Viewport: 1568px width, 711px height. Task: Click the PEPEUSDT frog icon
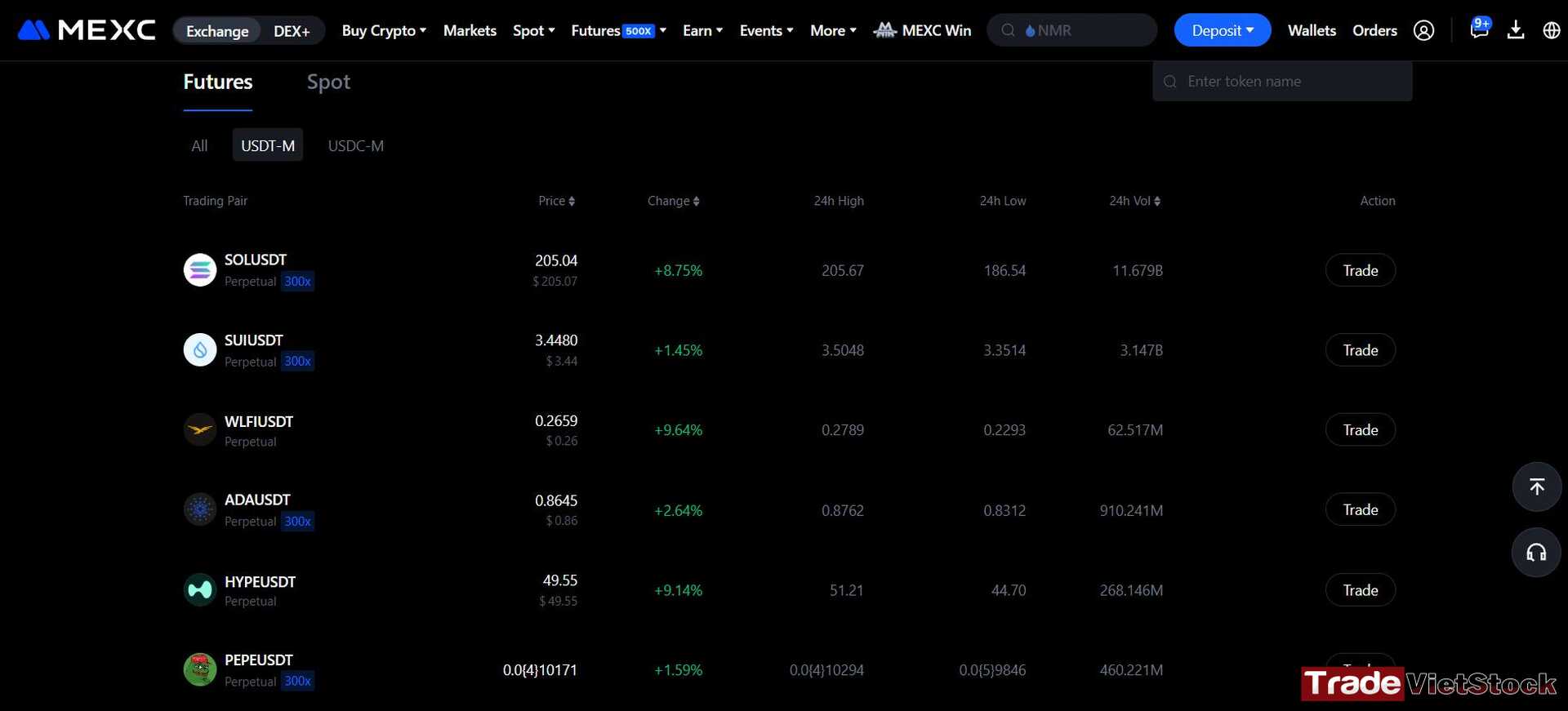pos(200,669)
